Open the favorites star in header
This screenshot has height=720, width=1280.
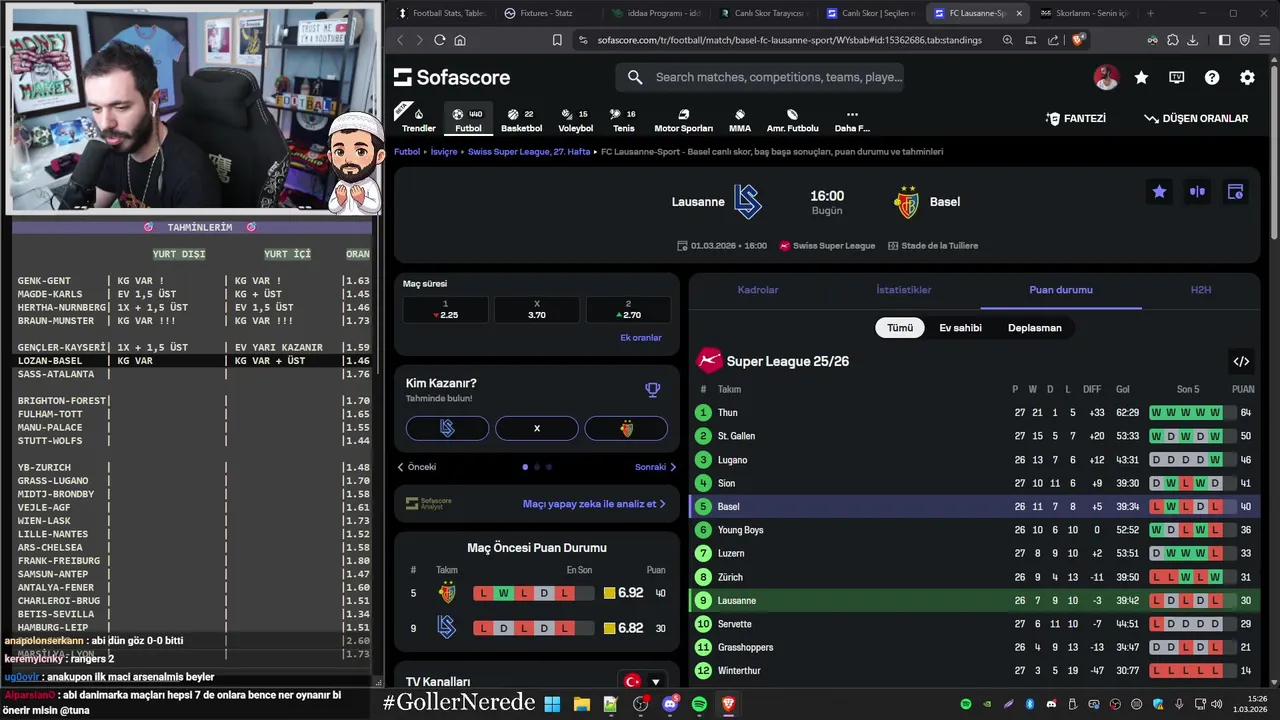point(1141,77)
